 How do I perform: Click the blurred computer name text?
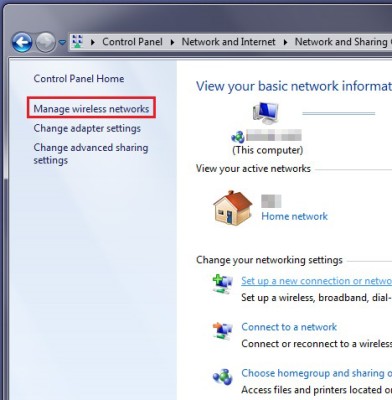[x=274, y=136]
